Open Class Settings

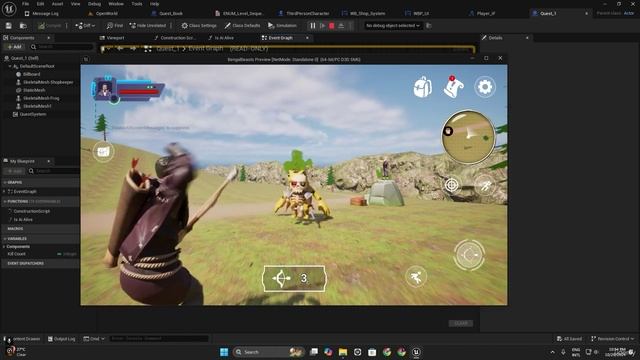pos(199,26)
